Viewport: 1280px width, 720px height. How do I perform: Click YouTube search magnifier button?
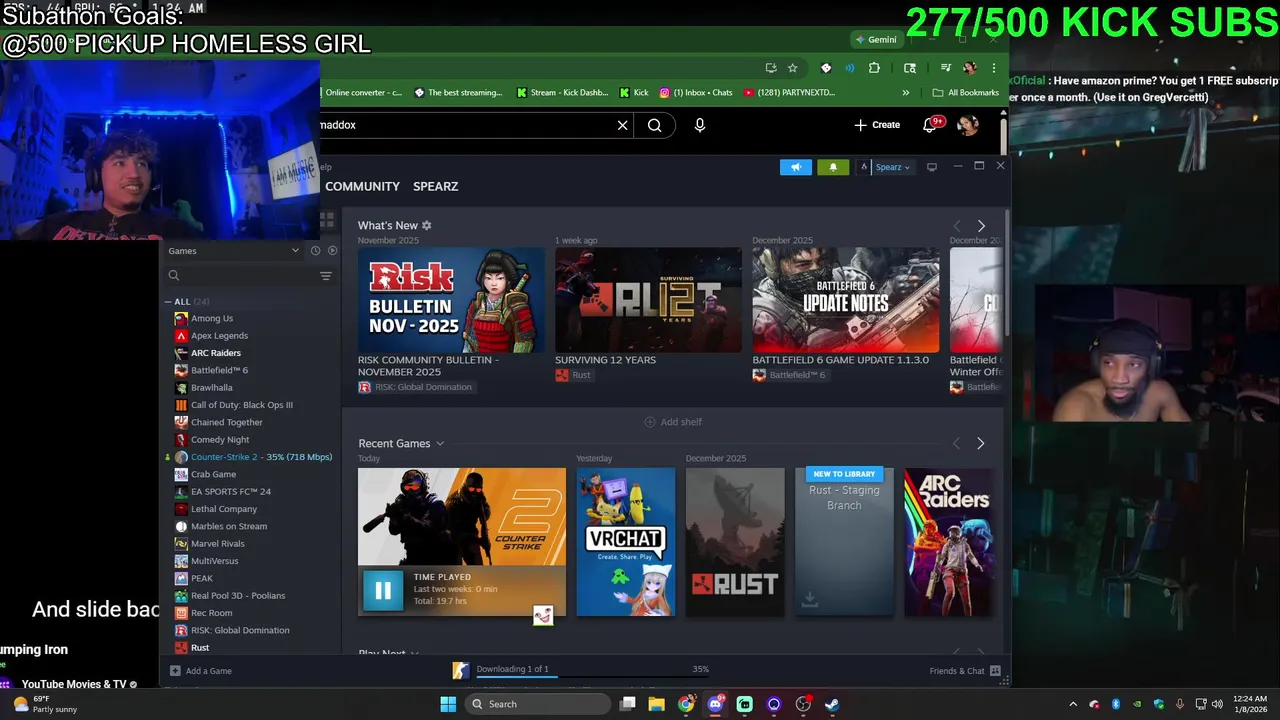pyautogui.click(x=655, y=125)
